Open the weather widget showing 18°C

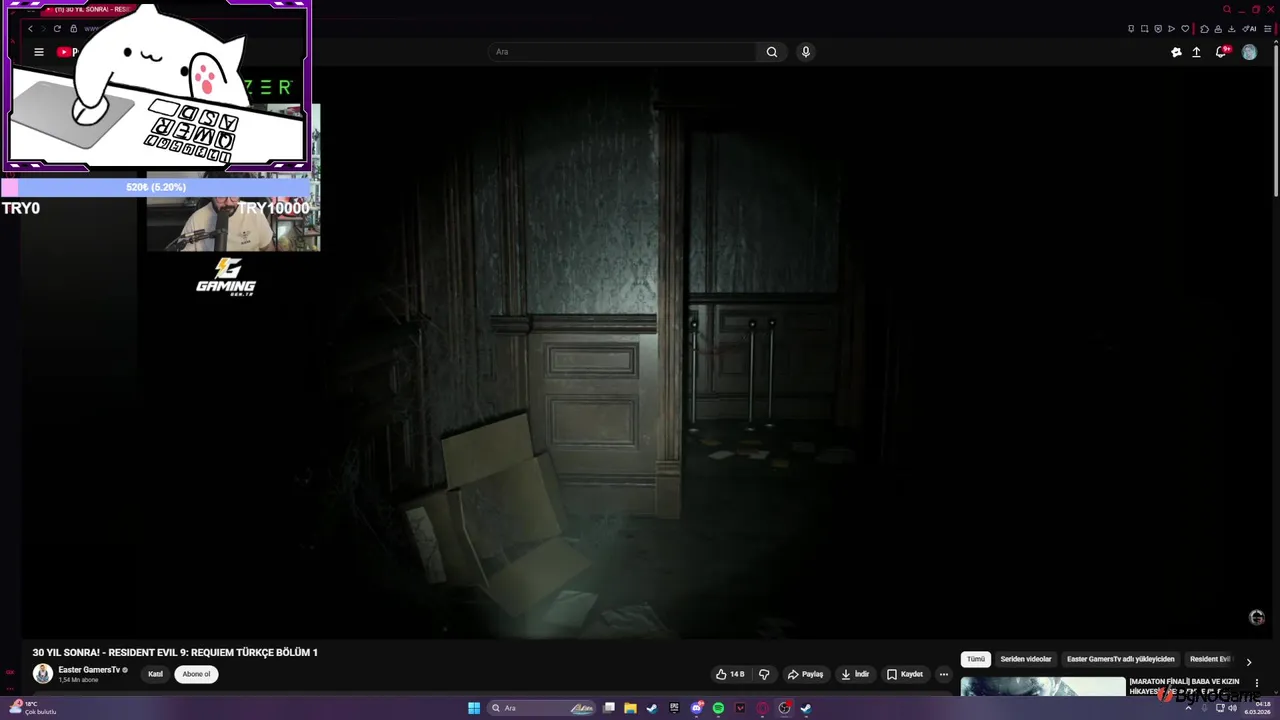click(32, 707)
